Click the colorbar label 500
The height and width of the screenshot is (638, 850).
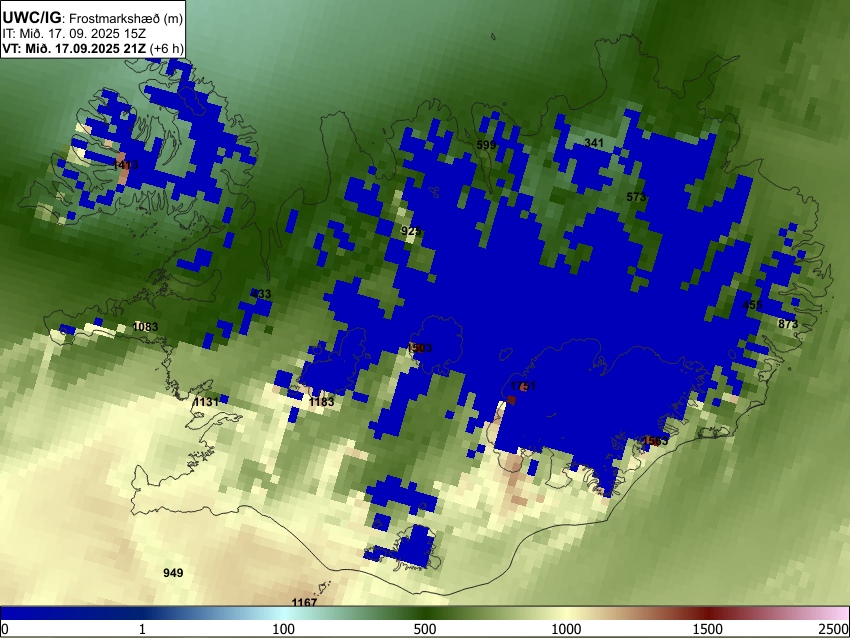tap(425, 629)
